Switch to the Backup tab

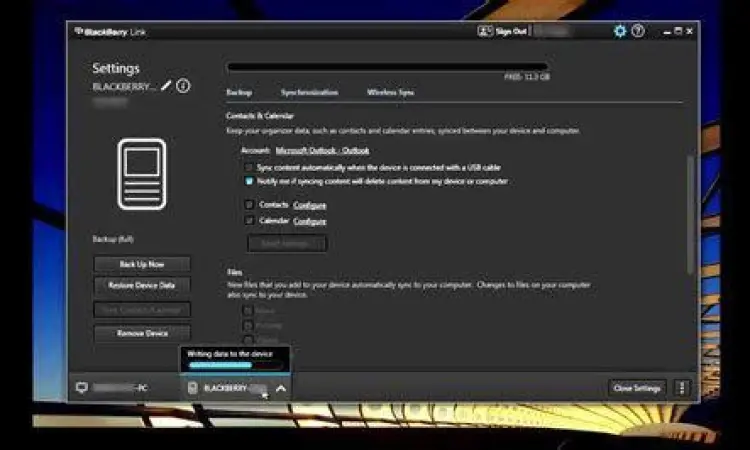tap(239, 92)
